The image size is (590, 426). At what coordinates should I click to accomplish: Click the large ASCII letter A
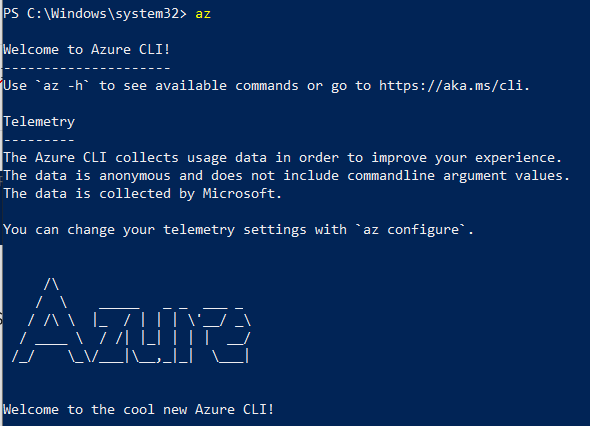point(51,321)
